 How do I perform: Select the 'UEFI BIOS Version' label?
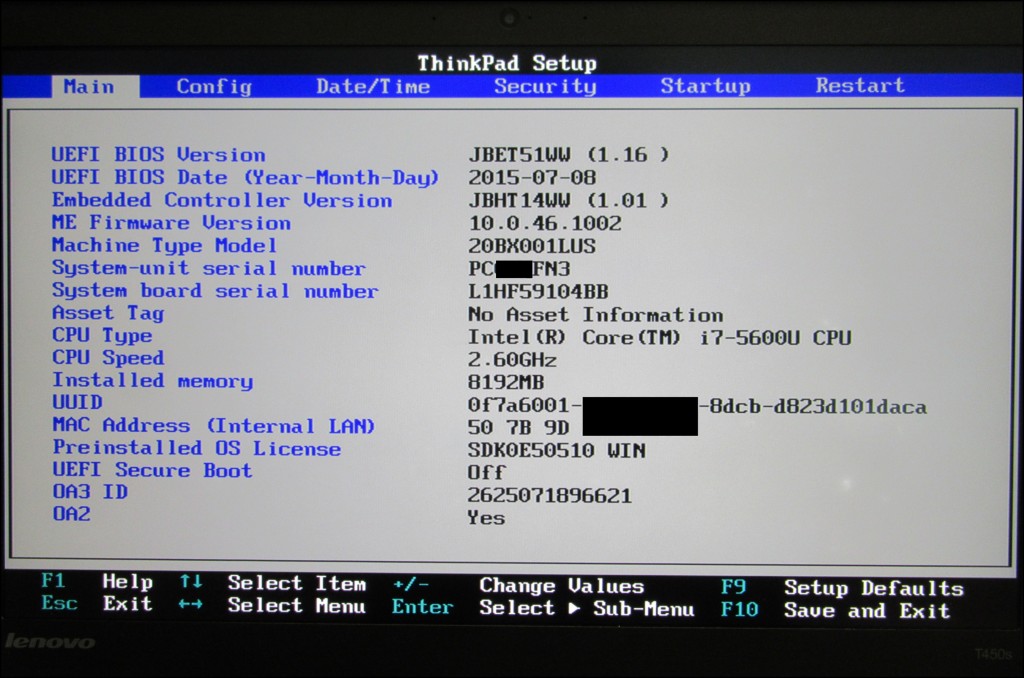click(158, 155)
